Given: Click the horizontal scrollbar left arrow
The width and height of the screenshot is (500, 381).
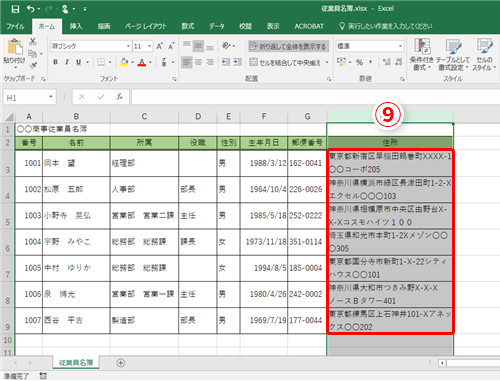Looking at the screenshot, I should [x=442, y=363].
